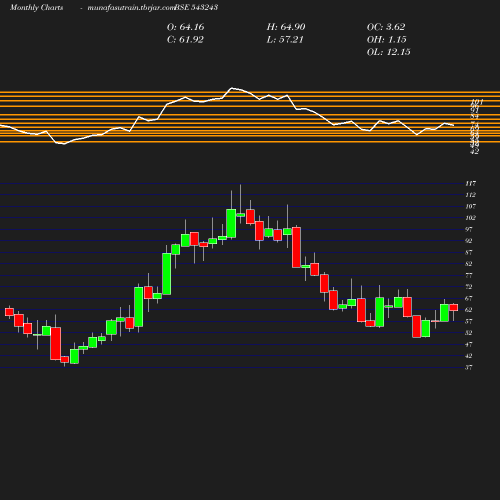The image size is (500, 500).
Task: Click the 82 price axis label
Action: pyautogui.click(x=469, y=264)
